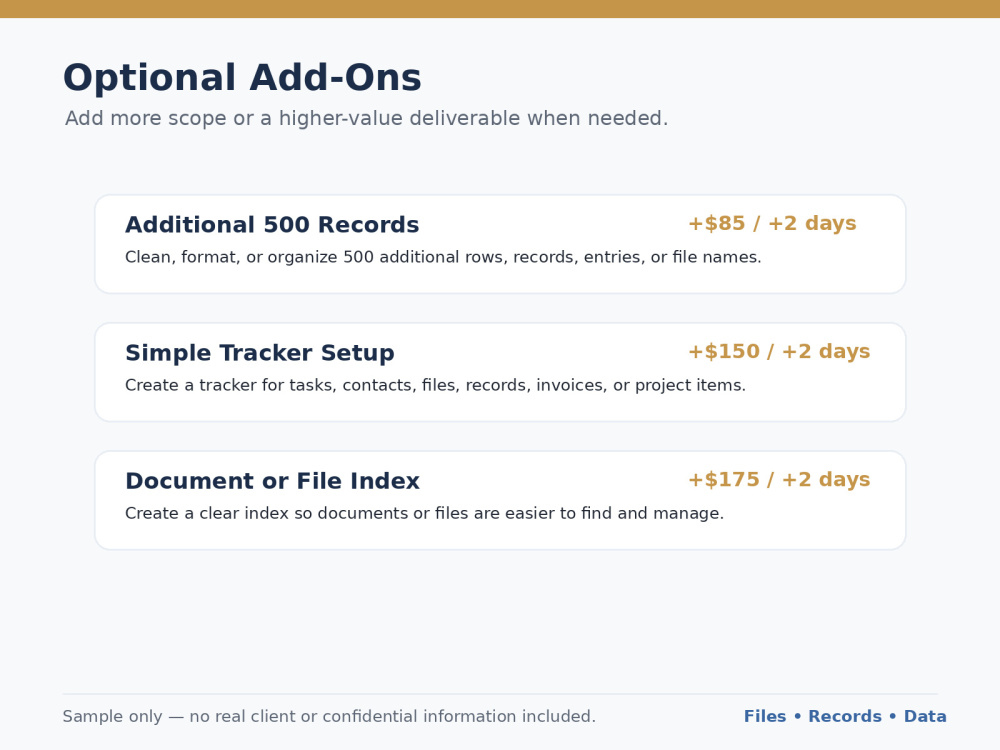Click the 'Files • Records • Data' footer text
This screenshot has width=1000, height=750.
tap(845, 716)
